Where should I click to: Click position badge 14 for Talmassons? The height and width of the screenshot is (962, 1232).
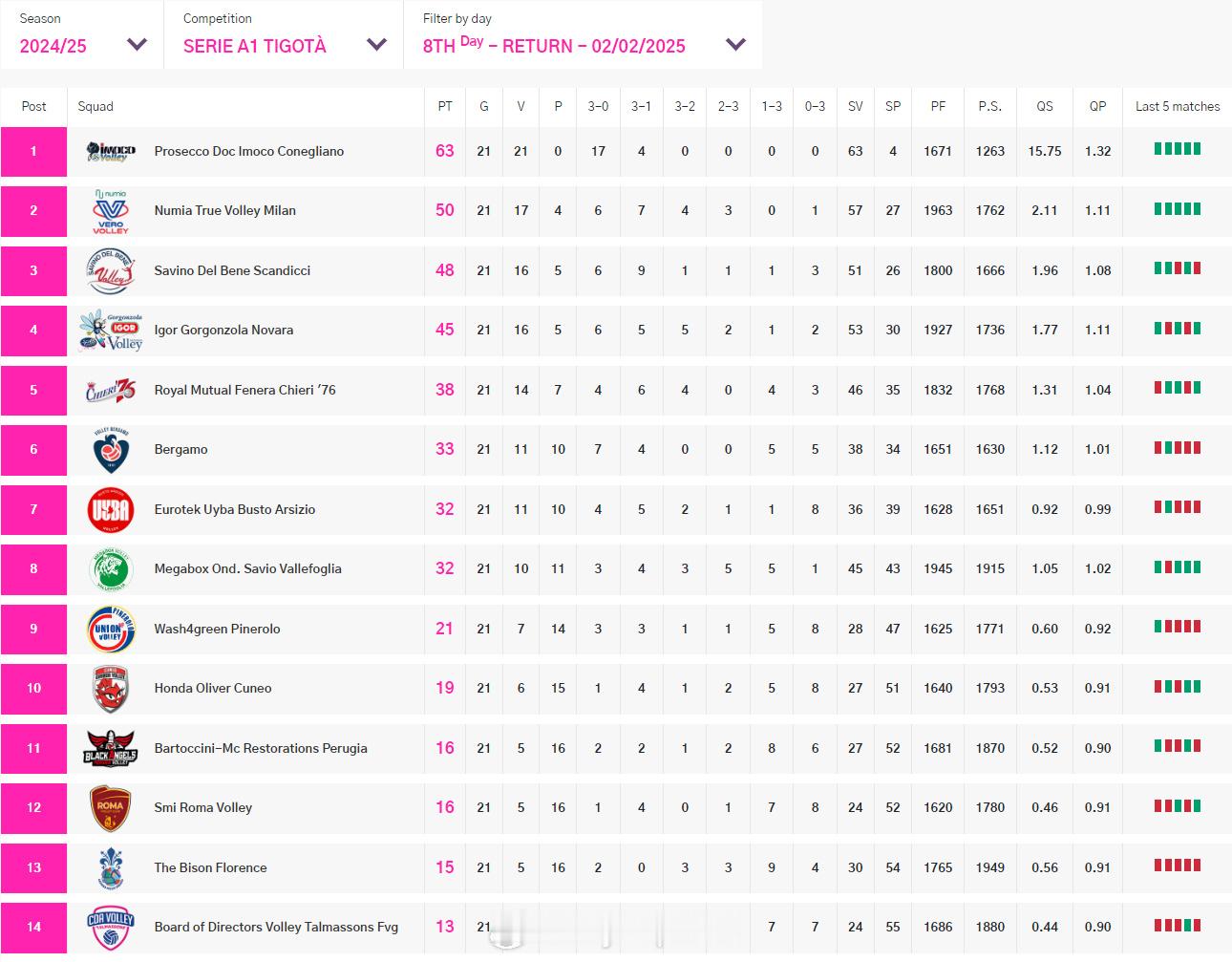[x=33, y=928]
